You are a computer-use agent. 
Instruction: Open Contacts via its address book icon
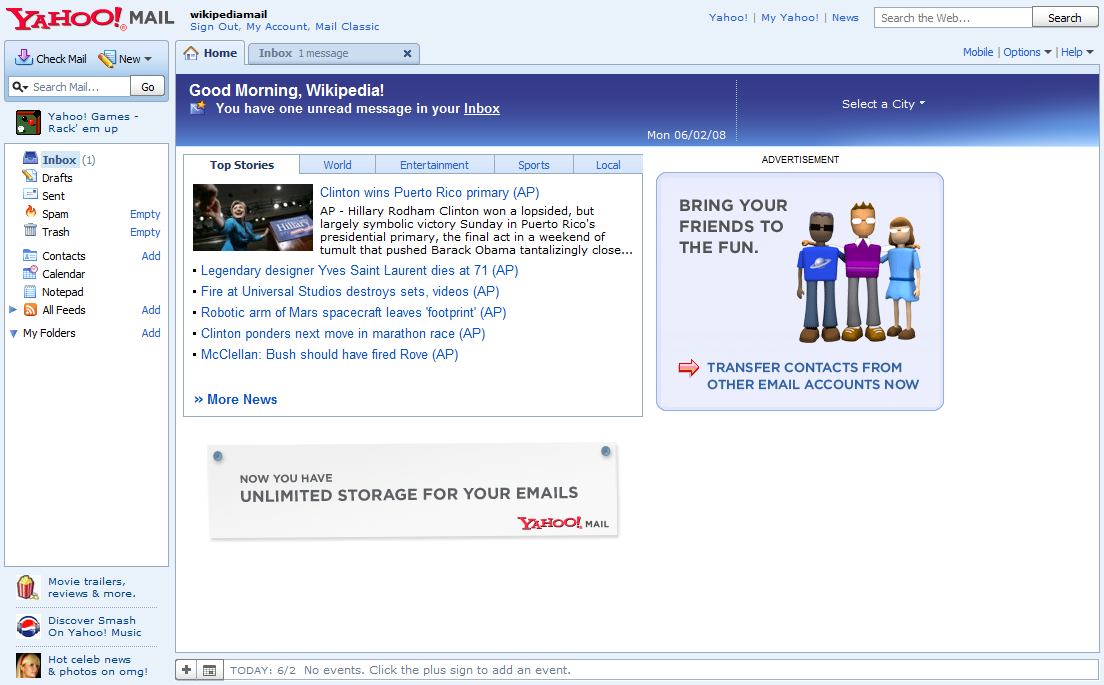click(x=30, y=256)
